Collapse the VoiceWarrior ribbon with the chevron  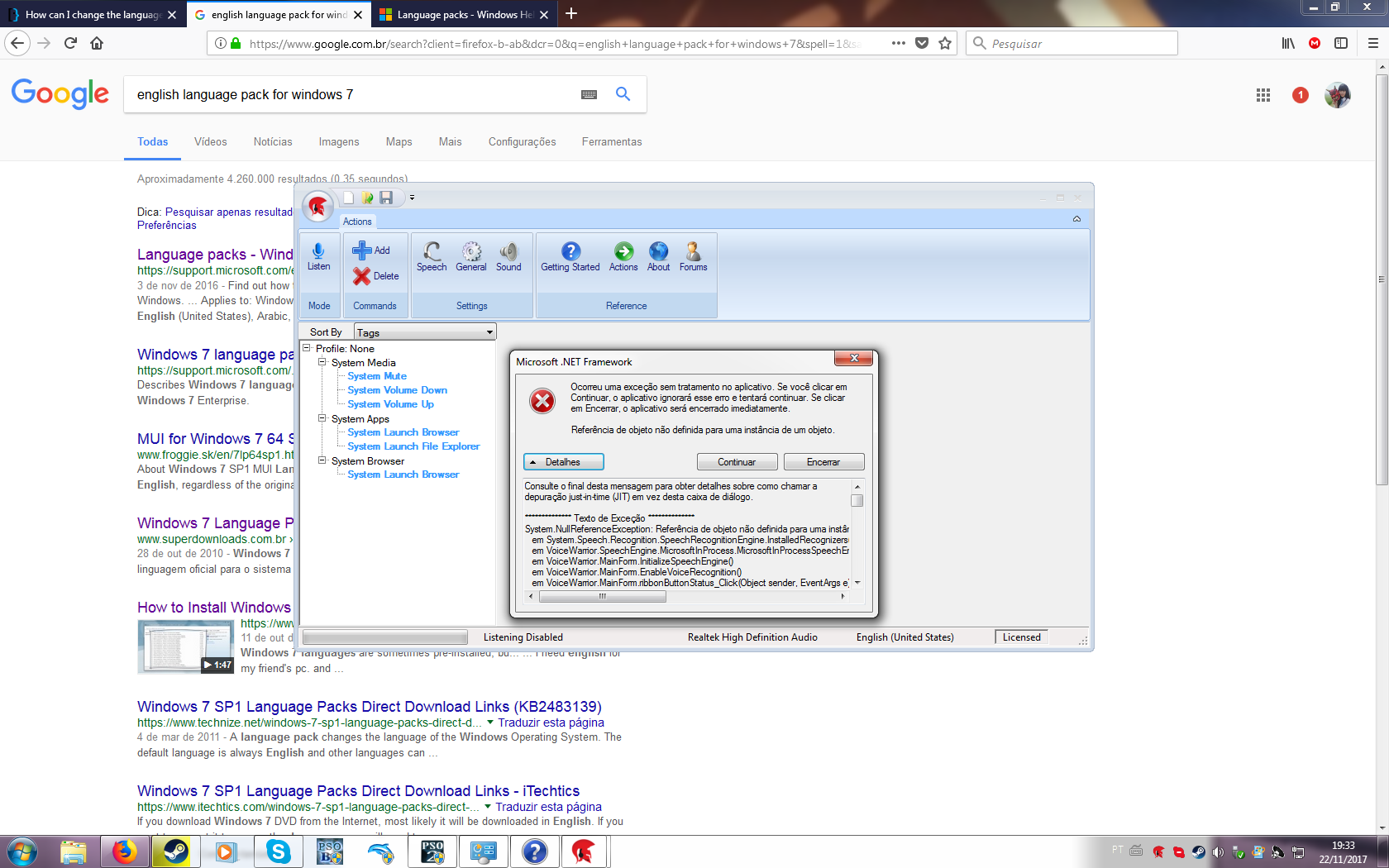pyautogui.click(x=1076, y=219)
